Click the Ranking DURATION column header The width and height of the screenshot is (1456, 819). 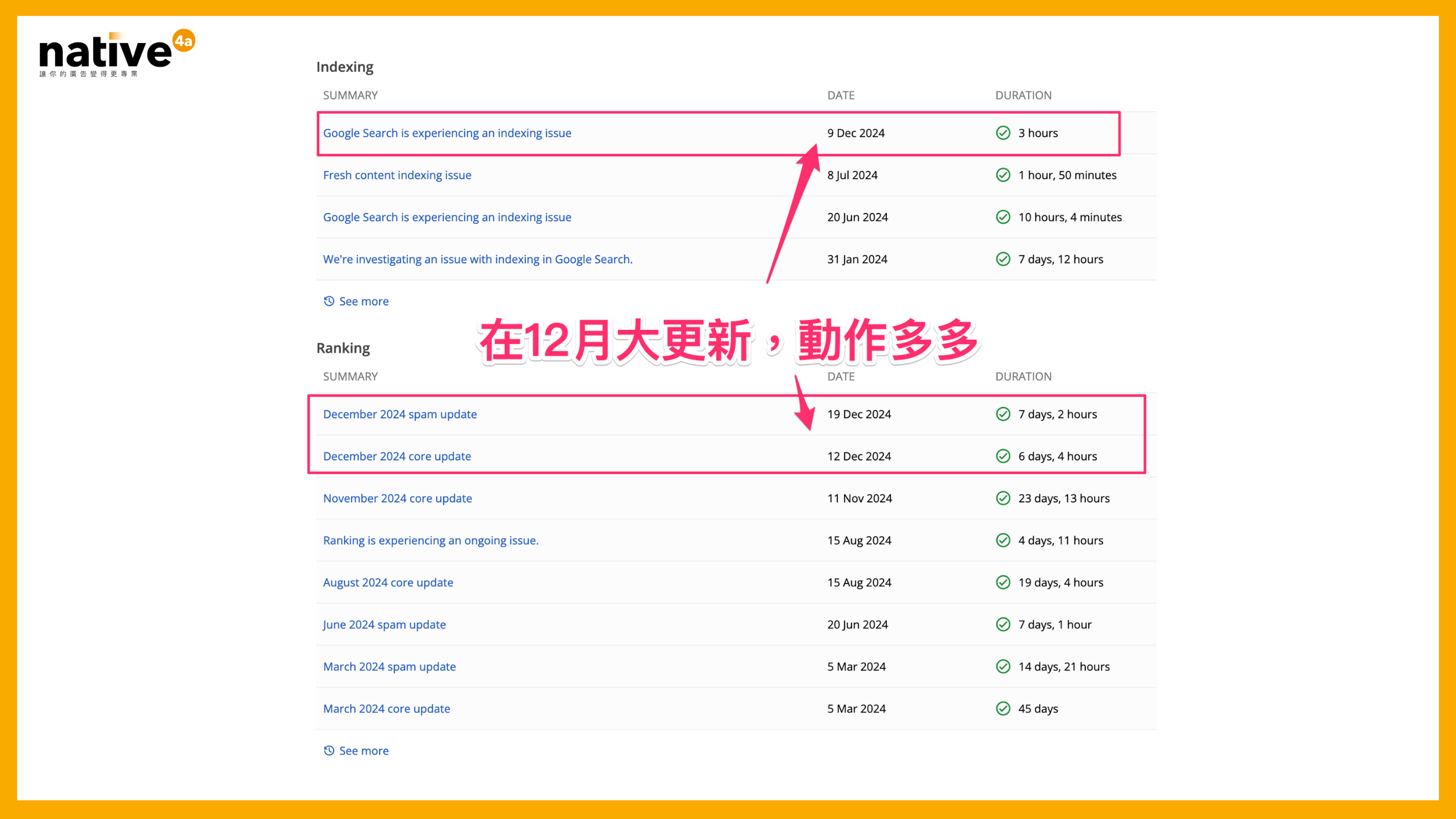pyautogui.click(x=1023, y=377)
